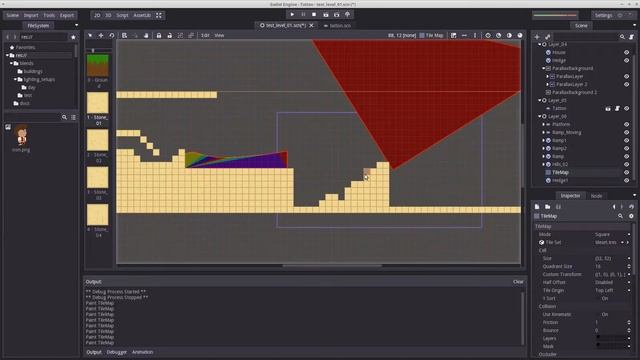The image size is (640, 360).
Task: Toggle Use Kinematic collision checkbox
Action: click(605, 314)
